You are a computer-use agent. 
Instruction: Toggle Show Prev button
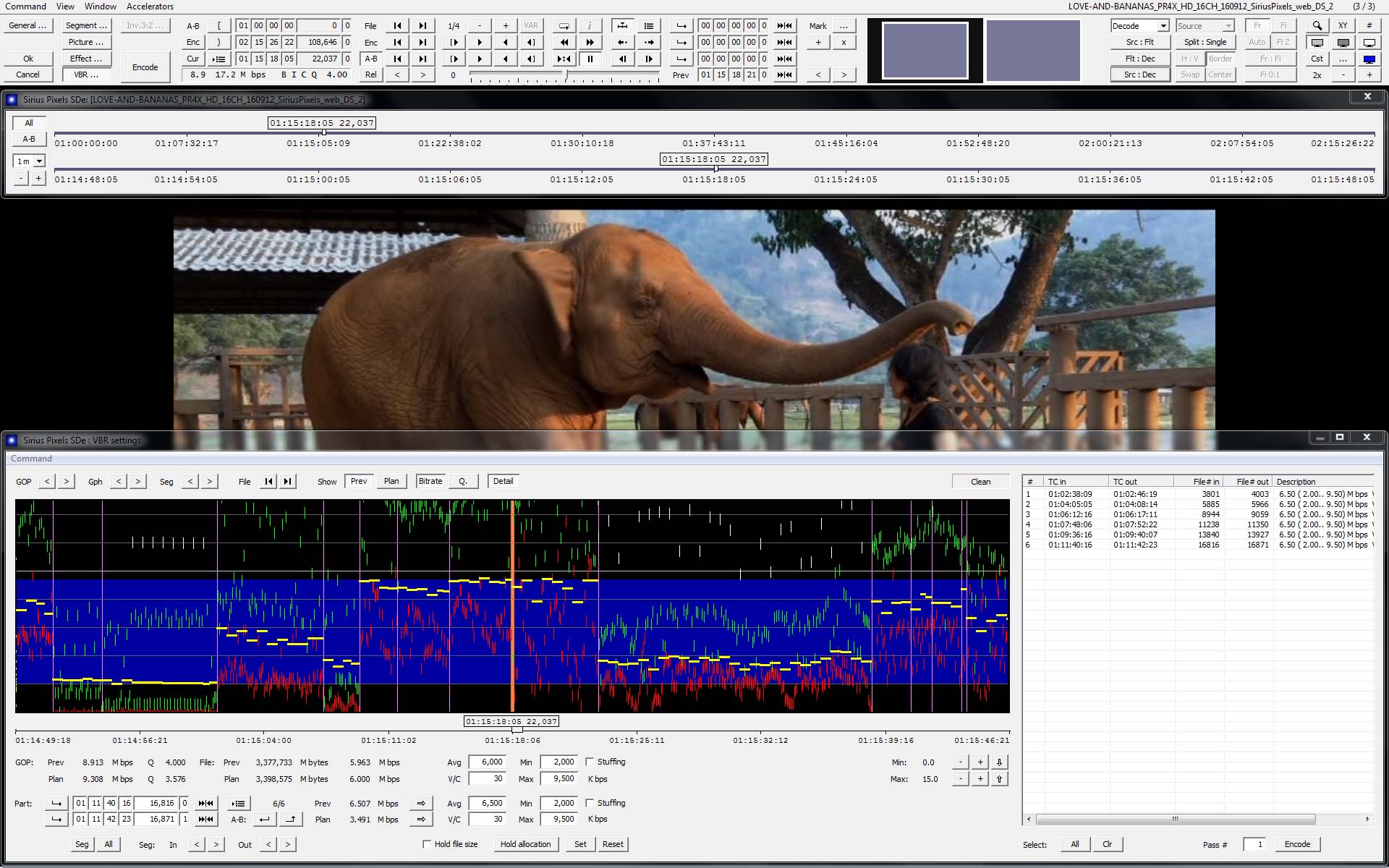(x=359, y=481)
